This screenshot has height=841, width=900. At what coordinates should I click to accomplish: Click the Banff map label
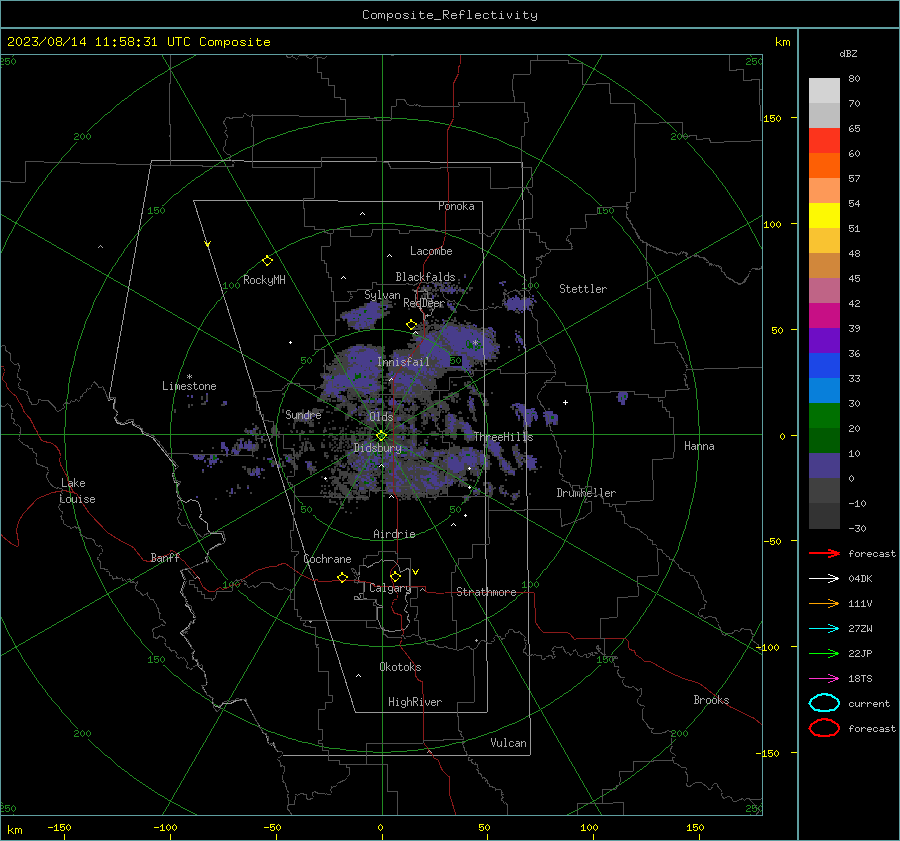tap(165, 557)
